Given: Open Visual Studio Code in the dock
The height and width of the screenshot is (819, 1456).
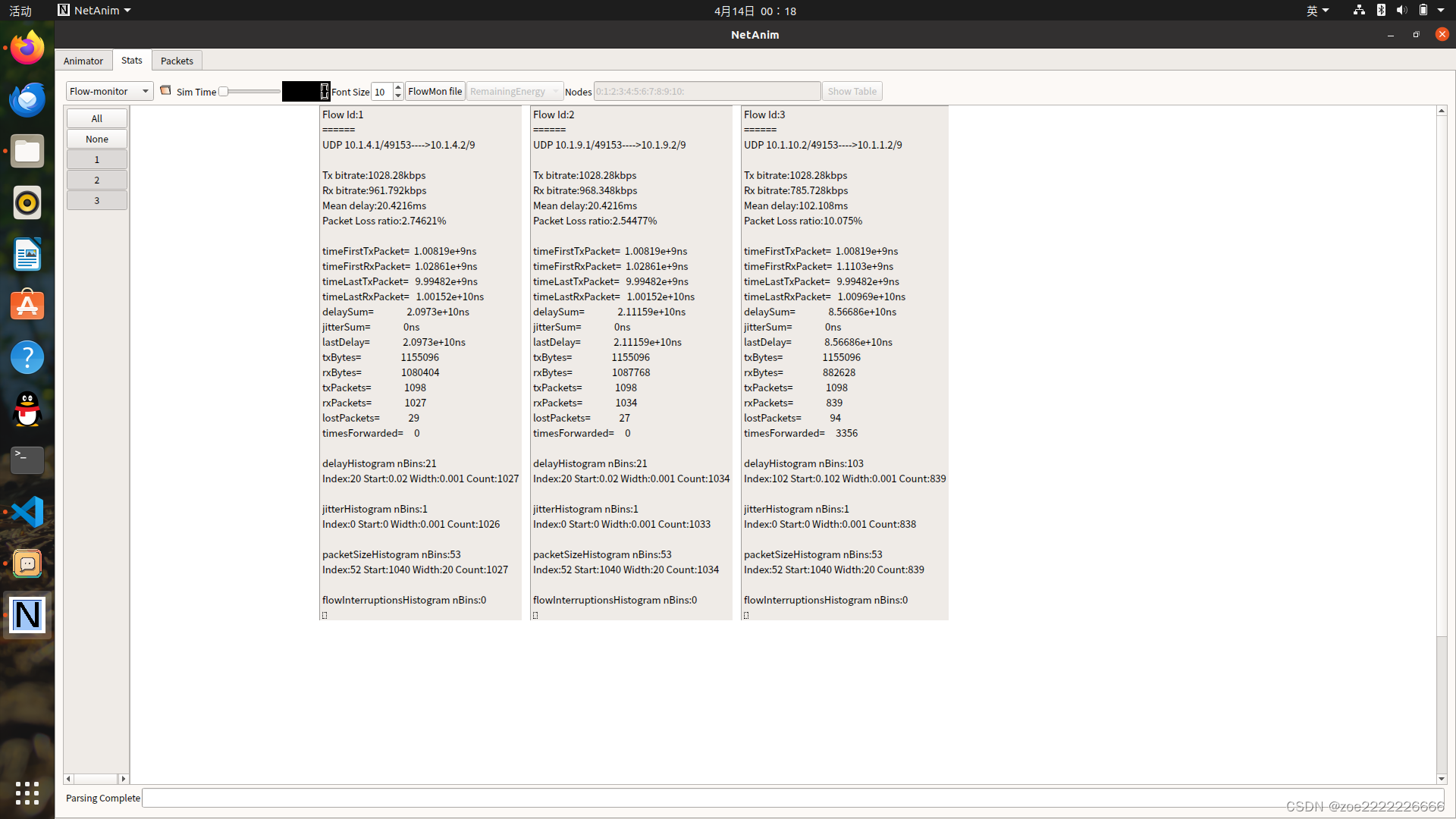Looking at the screenshot, I should pos(27,512).
